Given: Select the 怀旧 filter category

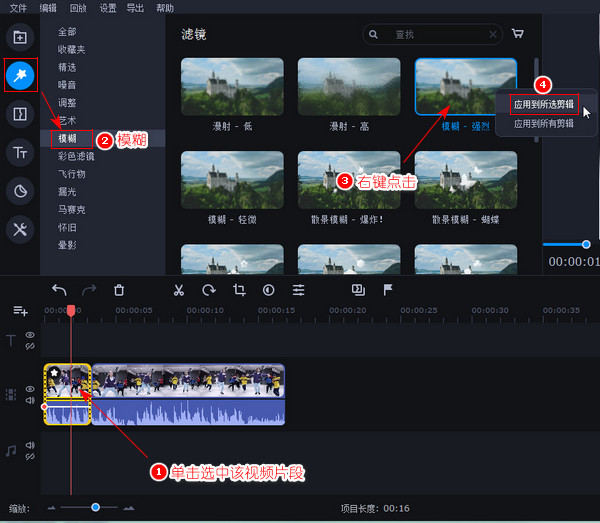Looking at the screenshot, I should coord(67,228).
